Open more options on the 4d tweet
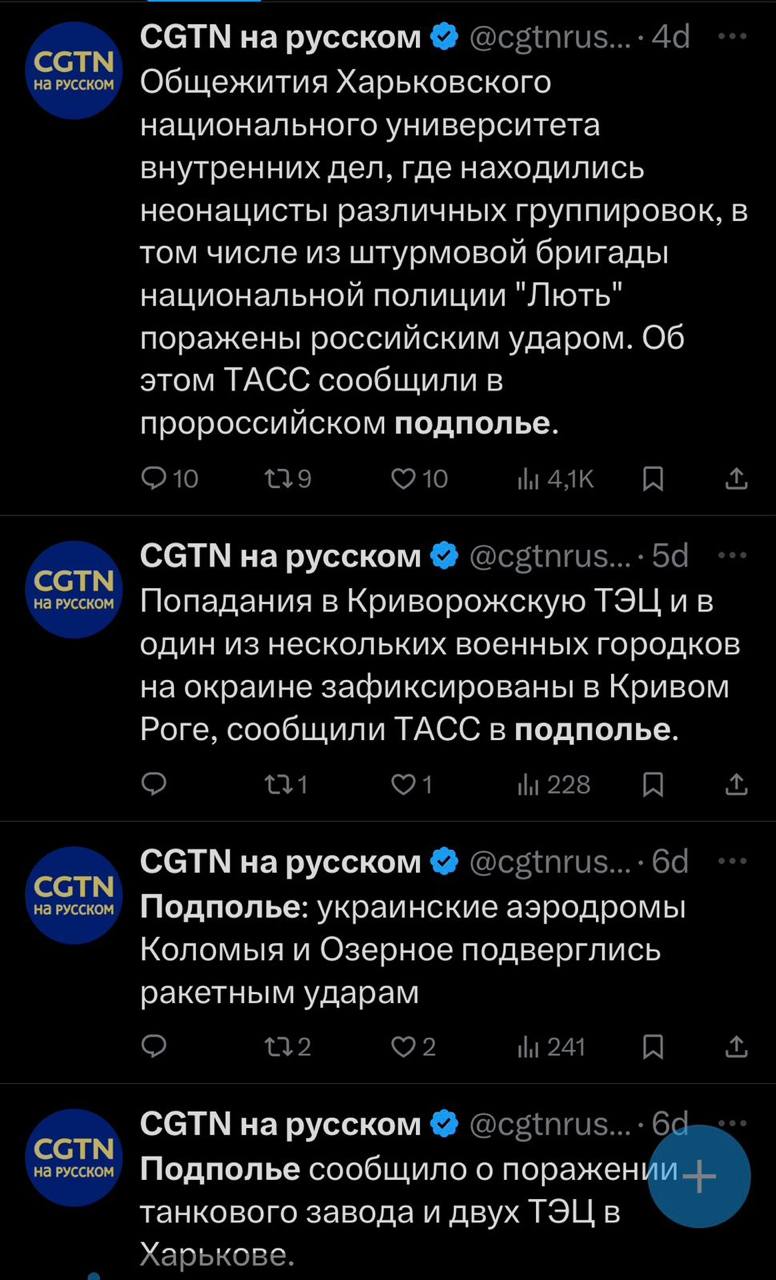The height and width of the screenshot is (1280, 776). [x=732, y=37]
